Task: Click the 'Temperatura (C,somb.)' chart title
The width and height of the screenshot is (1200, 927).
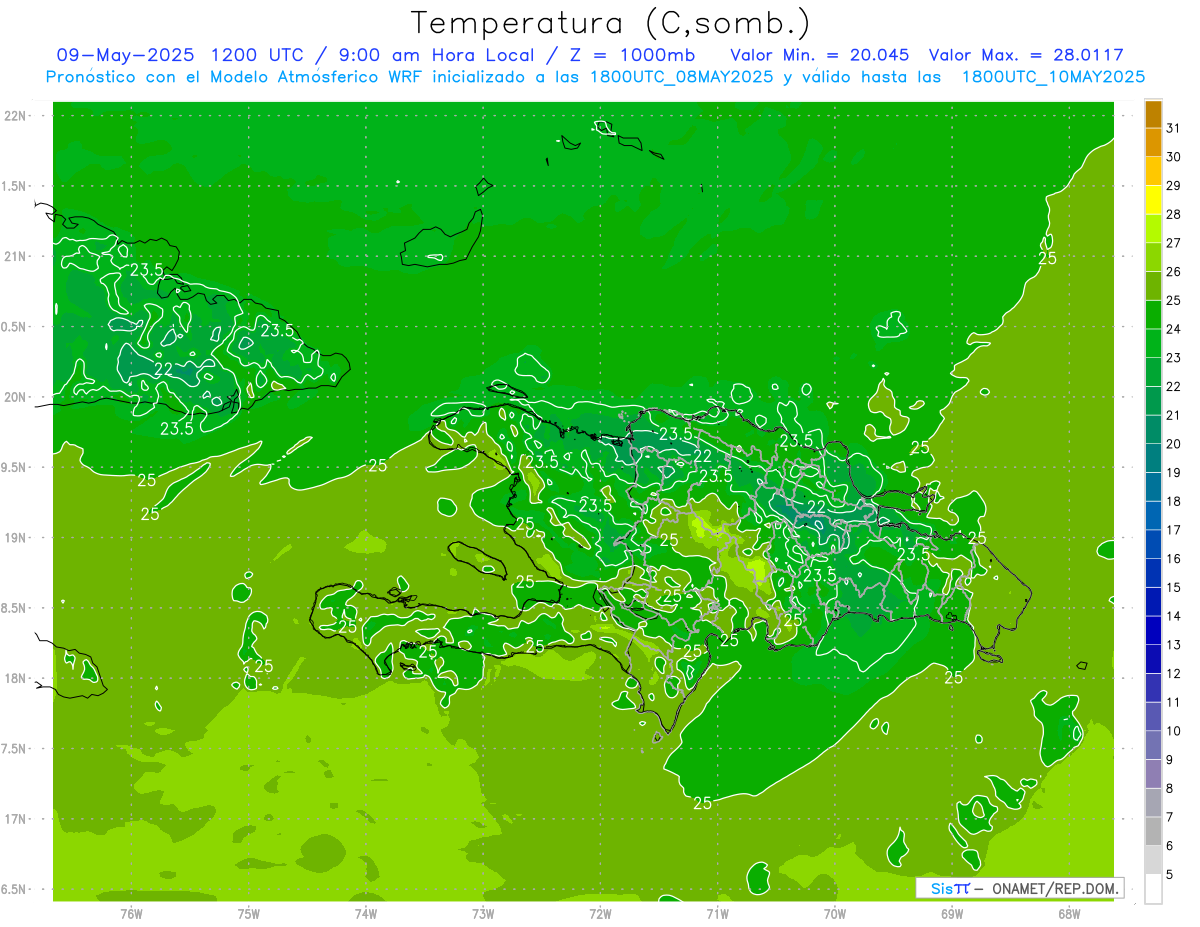Action: coord(610,23)
